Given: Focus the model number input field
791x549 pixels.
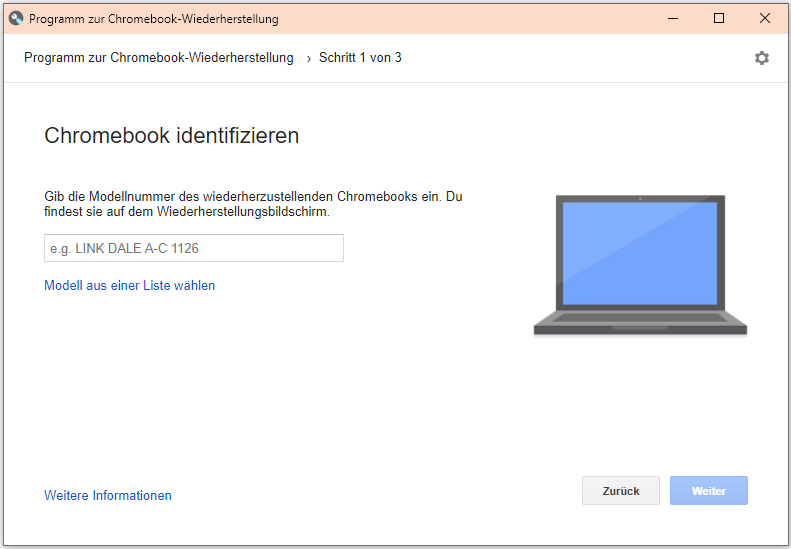Looking at the screenshot, I should 194,248.
